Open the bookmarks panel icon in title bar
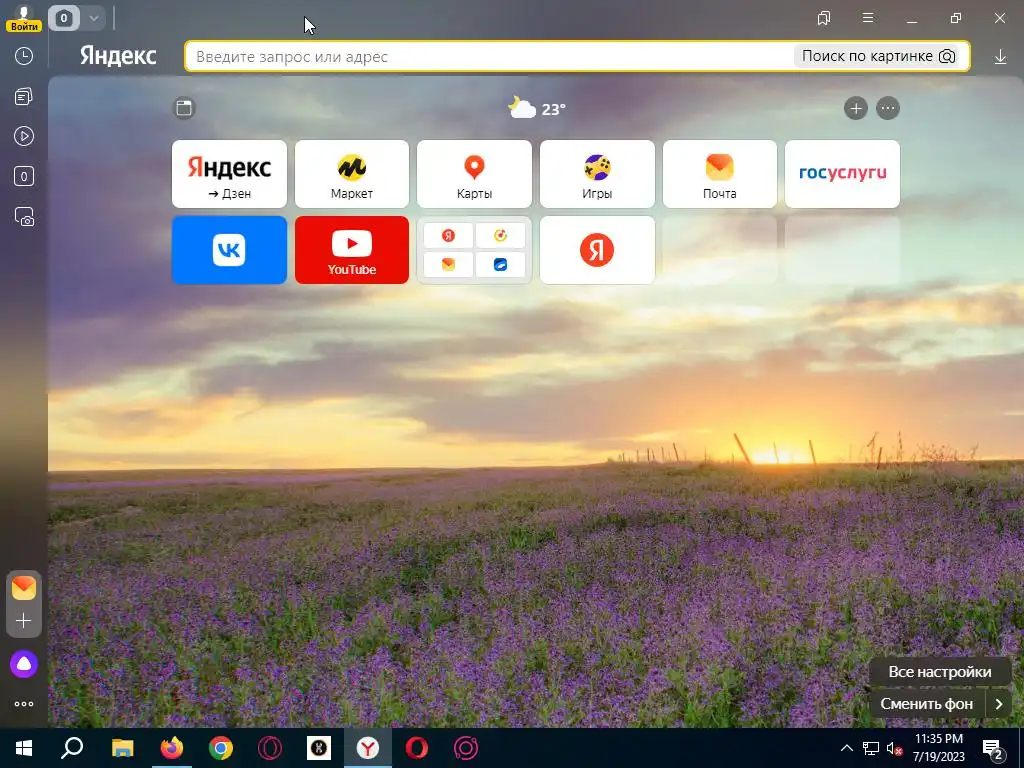Screen dimensions: 1024x768 click(x=824, y=18)
